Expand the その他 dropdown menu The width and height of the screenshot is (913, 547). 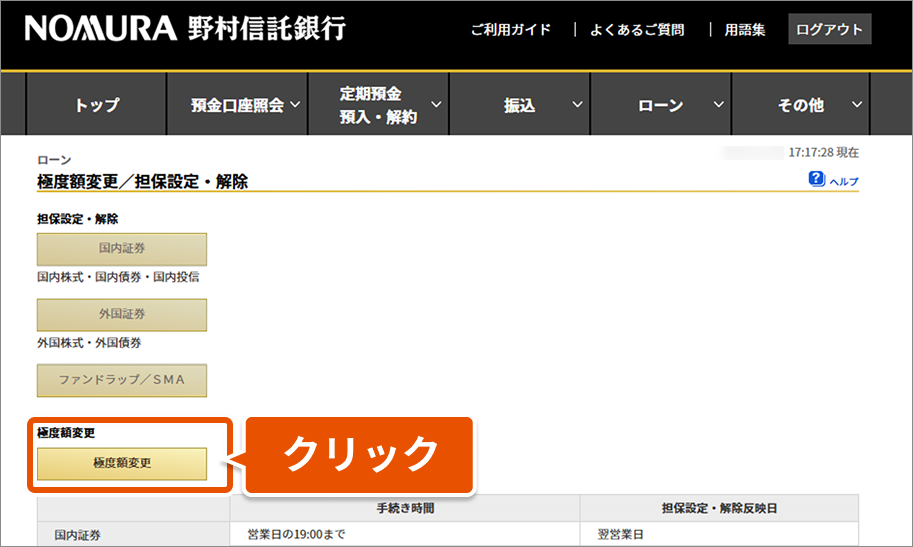pos(801,105)
